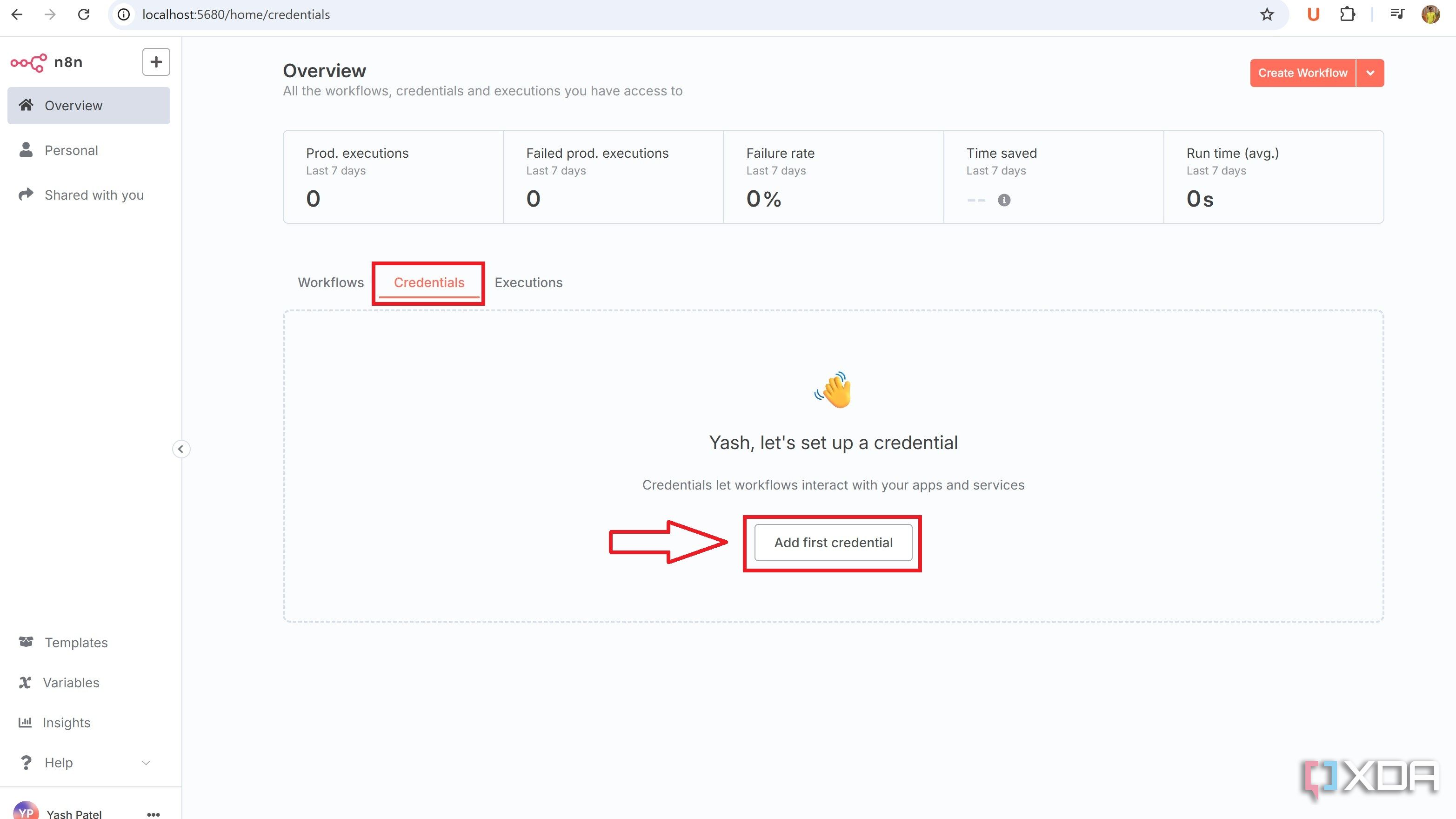The width and height of the screenshot is (1456, 819).
Task: Click the Personal user icon
Action: [x=26, y=150]
